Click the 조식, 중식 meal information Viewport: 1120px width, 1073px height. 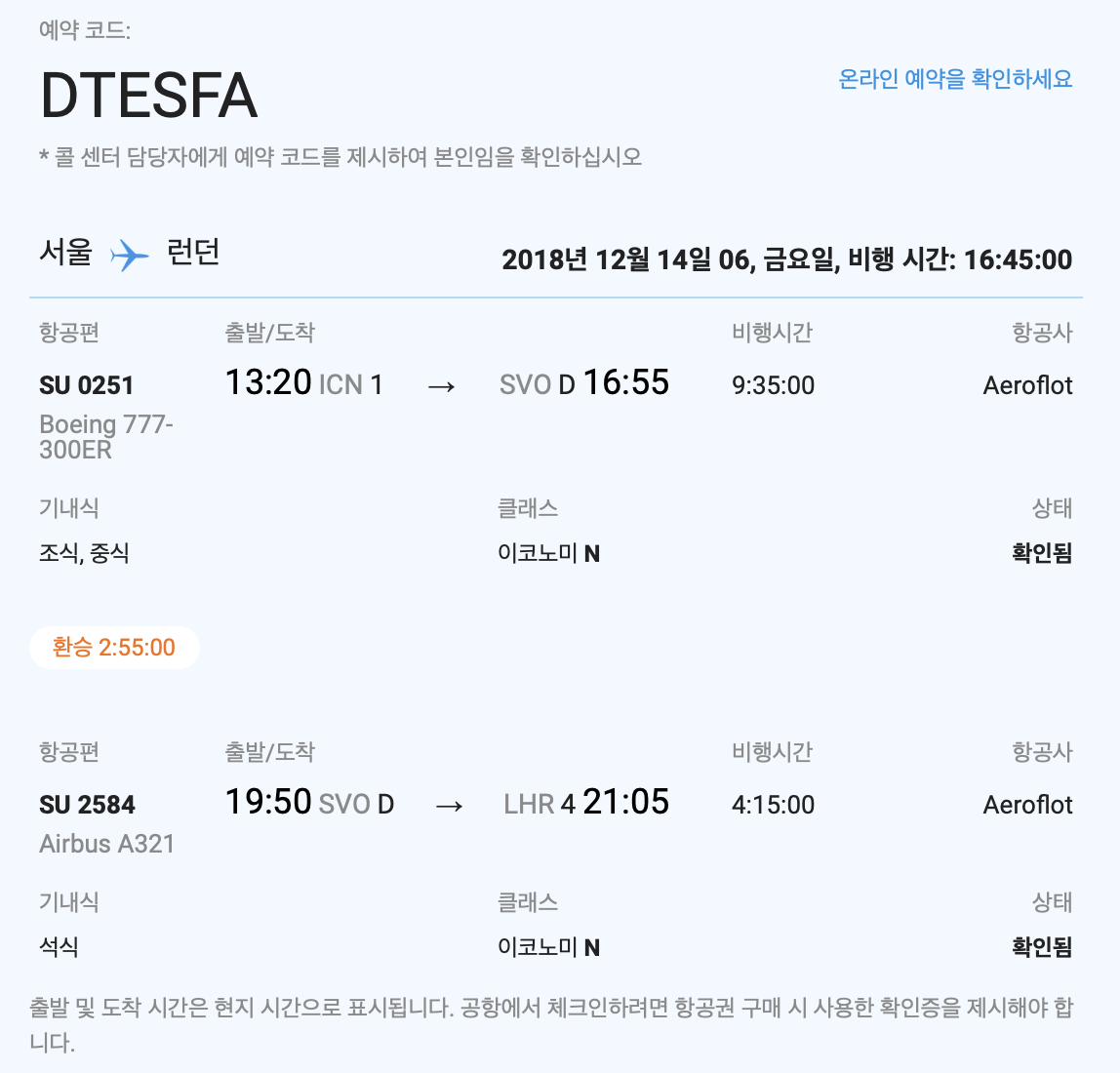pos(84,553)
